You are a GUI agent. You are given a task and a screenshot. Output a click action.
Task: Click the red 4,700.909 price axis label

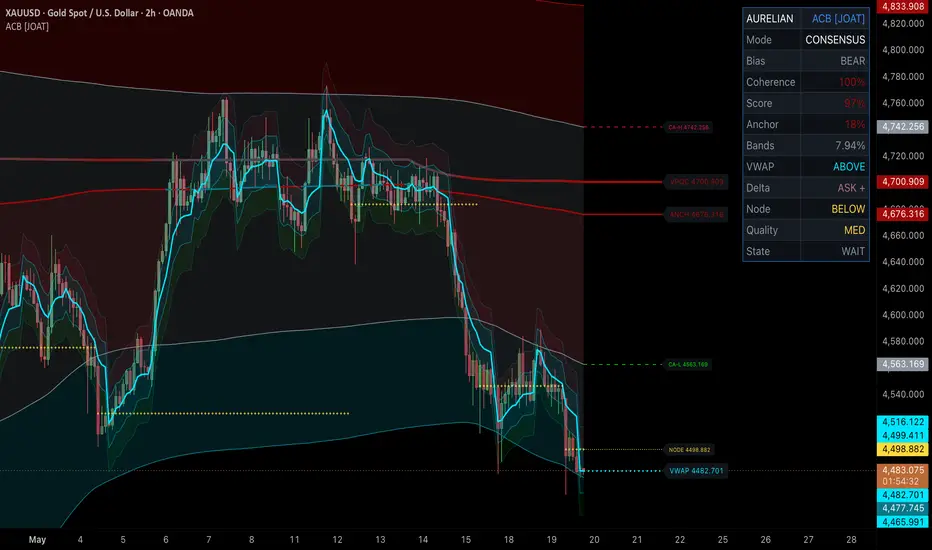[903, 181]
